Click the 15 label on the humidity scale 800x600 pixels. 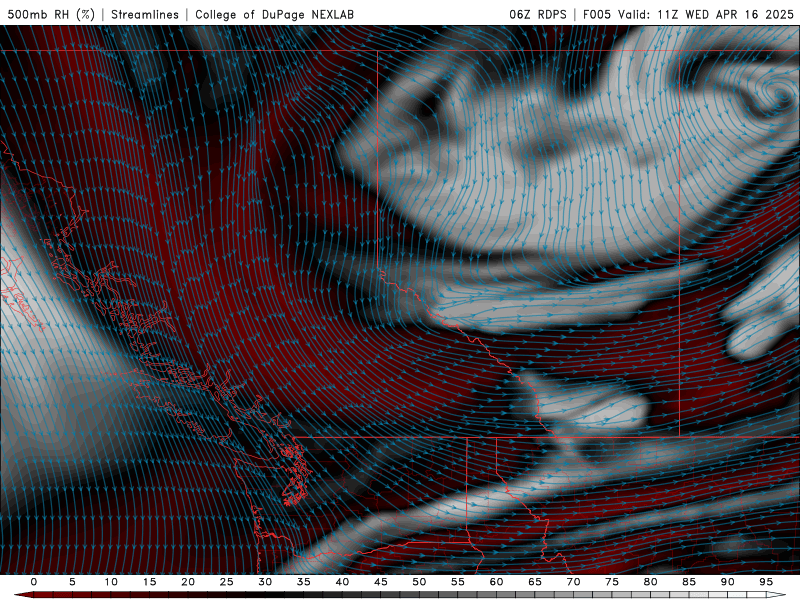click(x=149, y=582)
